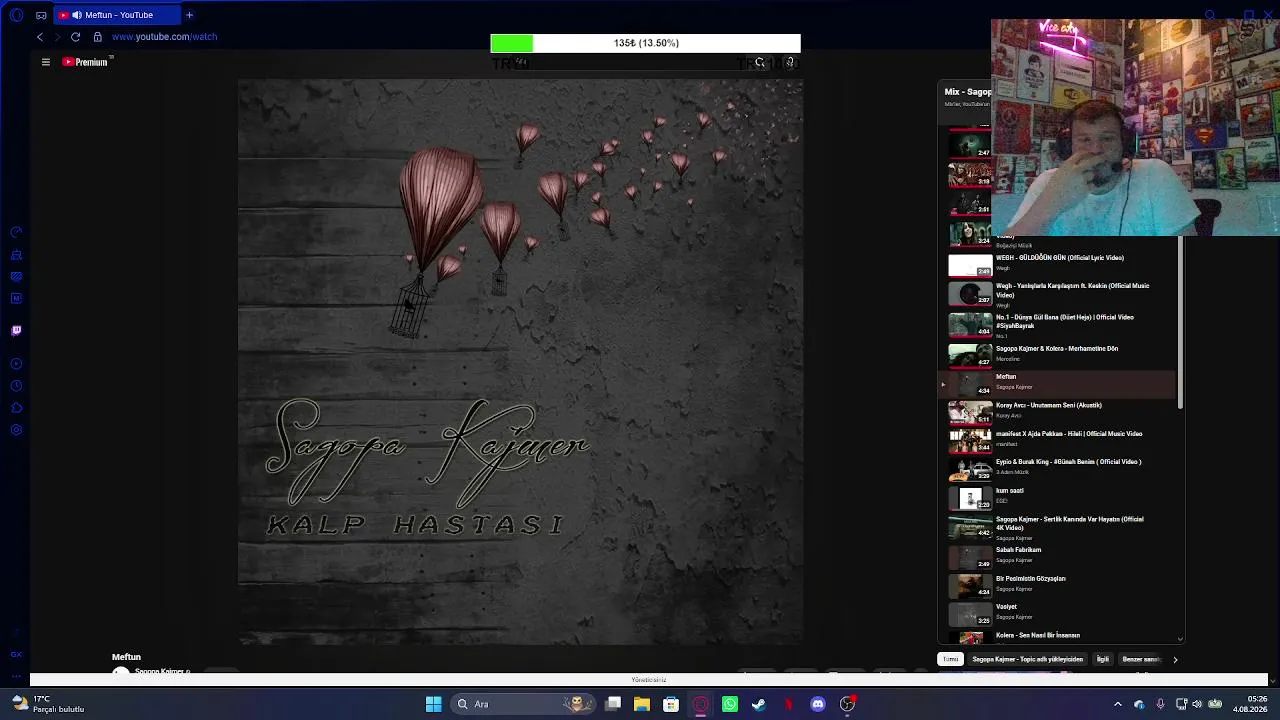Select the Meftun - YouTube tab
Screen dimensions: 1280x720
115,15
